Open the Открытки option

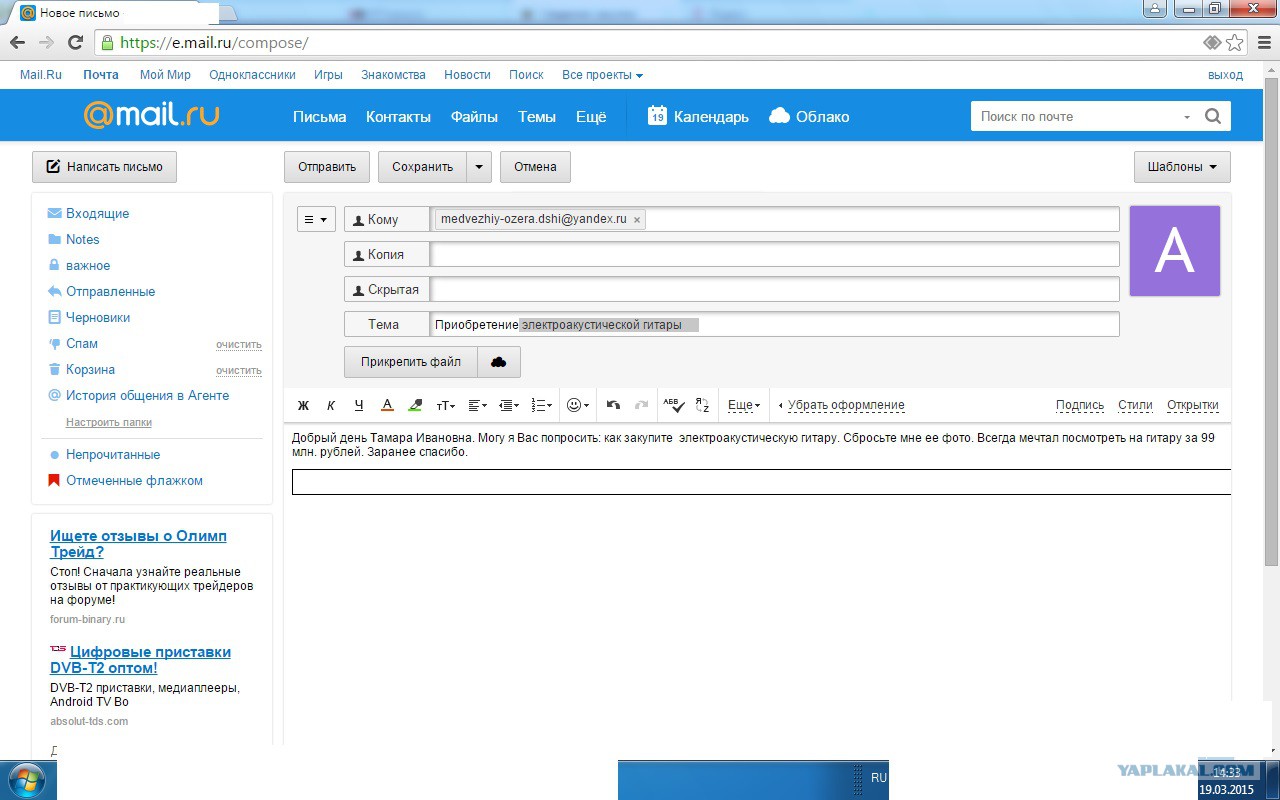tap(1192, 406)
